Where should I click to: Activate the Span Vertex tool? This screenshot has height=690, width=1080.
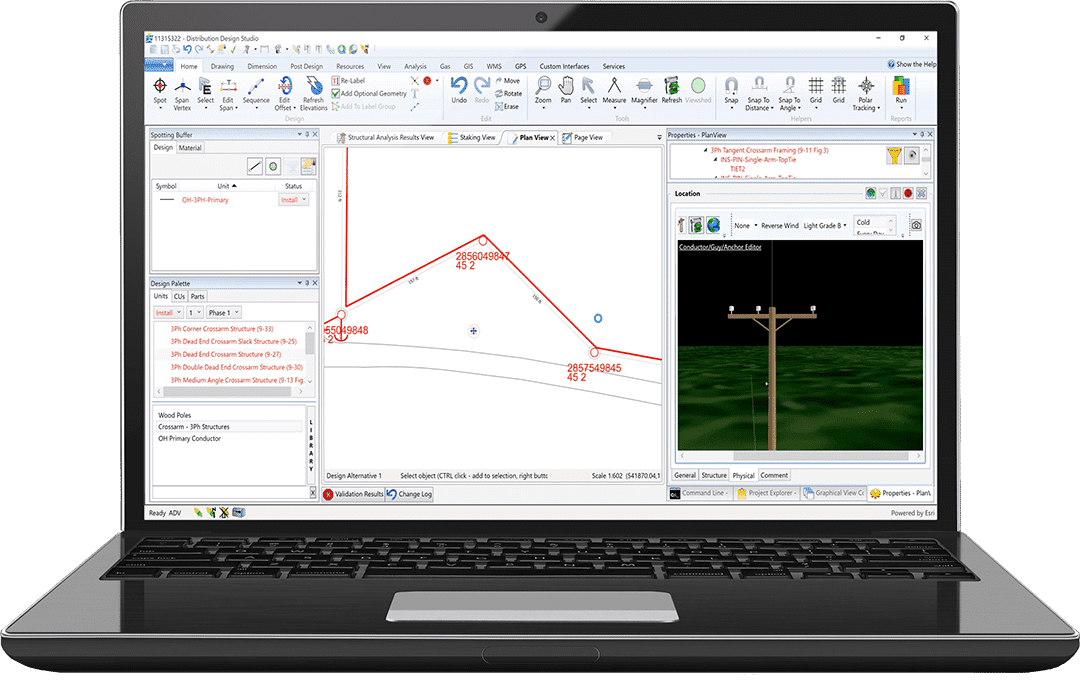pyautogui.click(x=182, y=94)
